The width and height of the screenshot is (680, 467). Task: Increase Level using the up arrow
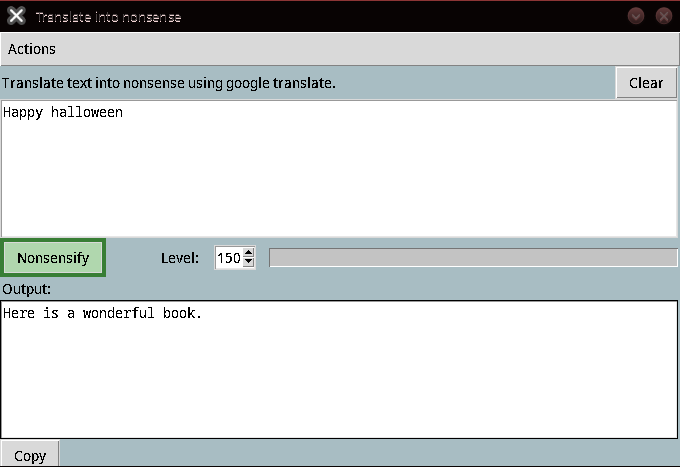pyautogui.click(x=249, y=253)
